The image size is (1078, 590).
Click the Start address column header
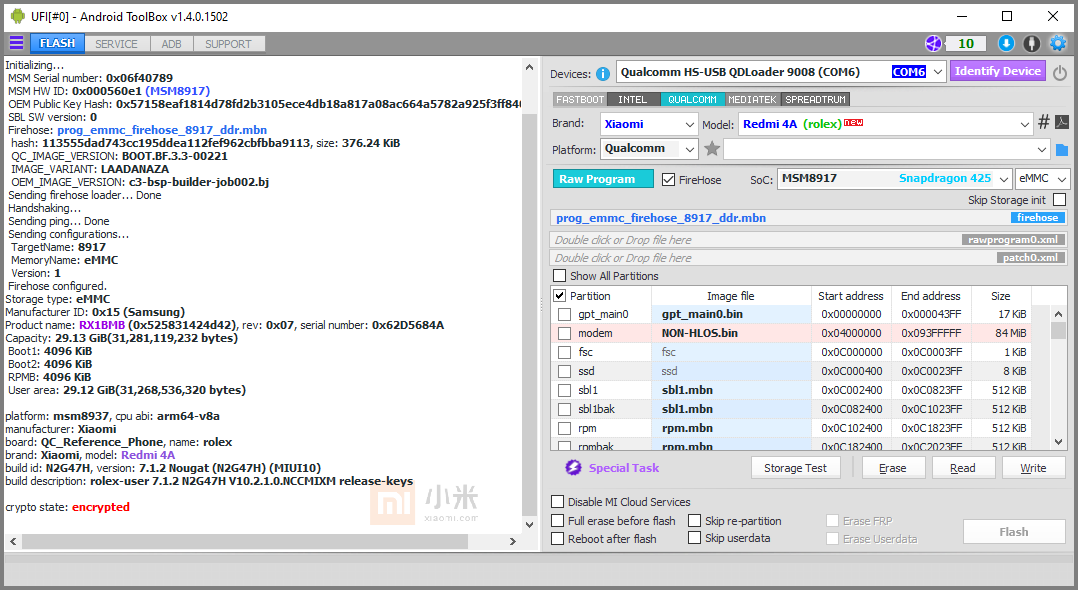click(x=851, y=296)
